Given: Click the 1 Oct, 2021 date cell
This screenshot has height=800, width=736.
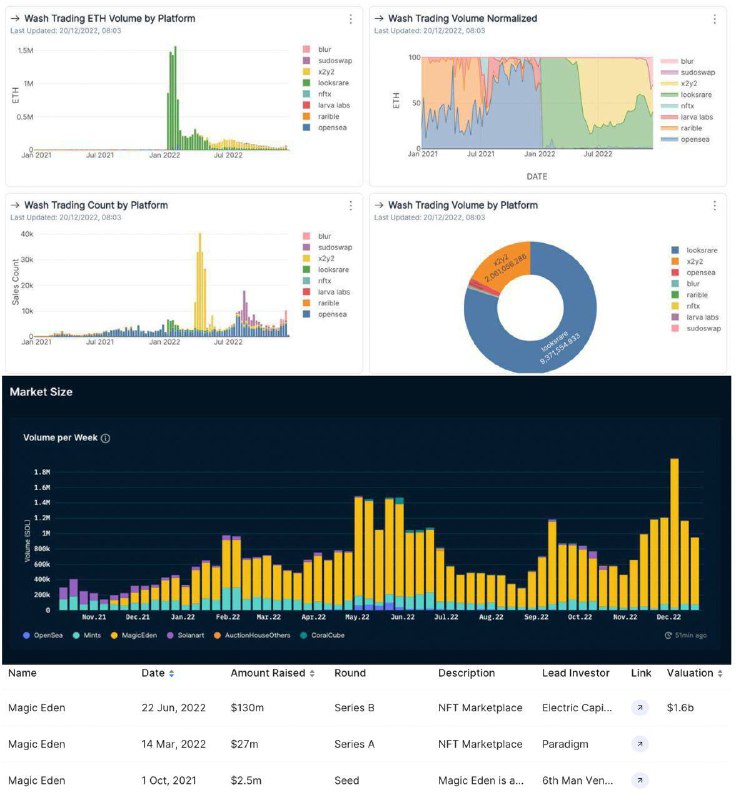Looking at the screenshot, I should [x=168, y=780].
